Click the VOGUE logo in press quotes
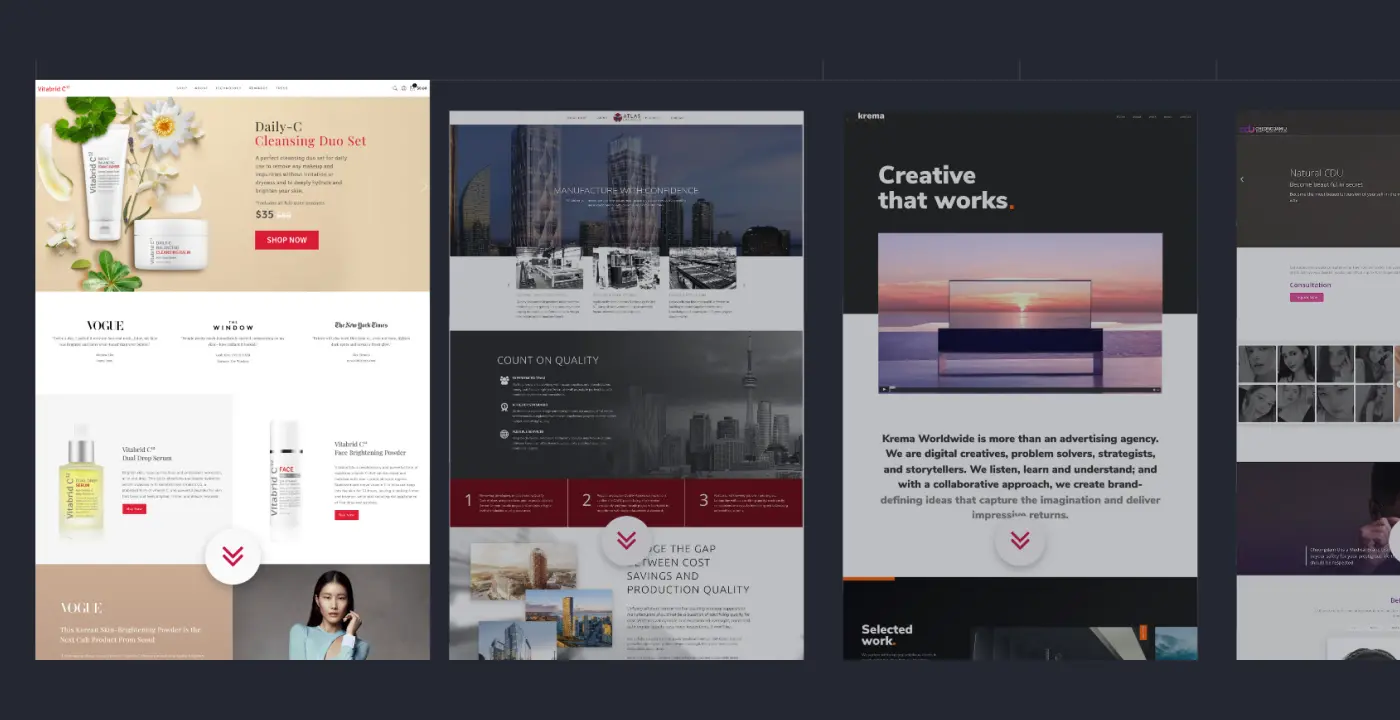 pyautogui.click(x=105, y=325)
